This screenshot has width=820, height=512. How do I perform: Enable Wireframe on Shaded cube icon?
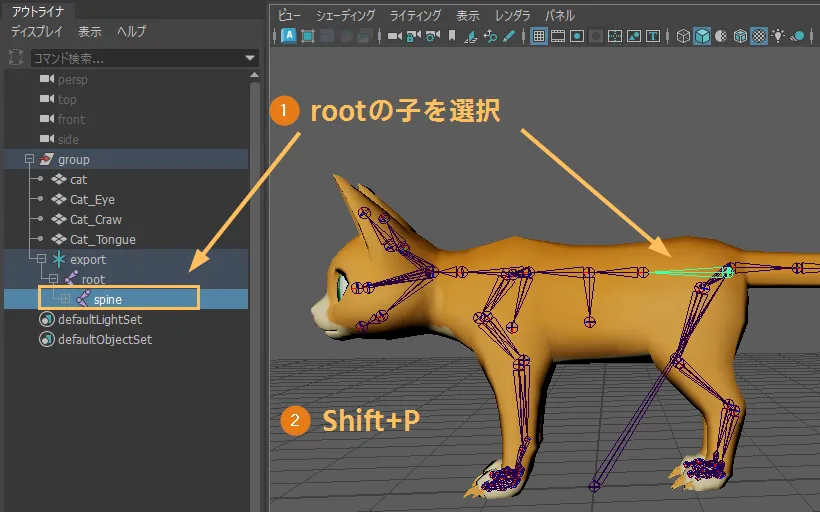click(740, 36)
